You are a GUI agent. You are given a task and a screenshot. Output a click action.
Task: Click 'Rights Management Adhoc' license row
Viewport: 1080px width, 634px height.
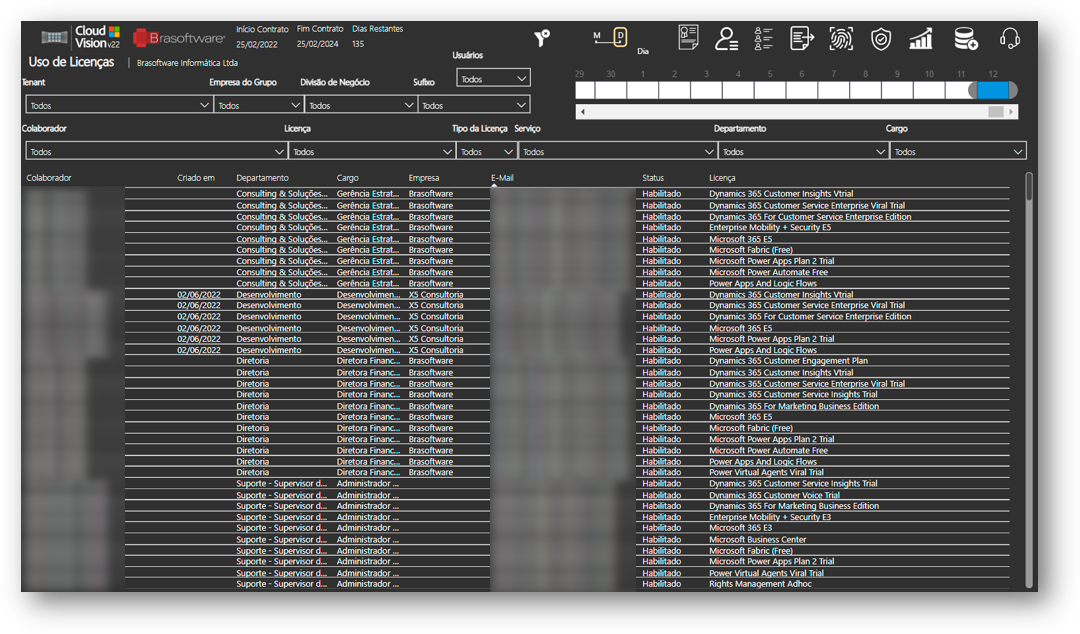760,584
